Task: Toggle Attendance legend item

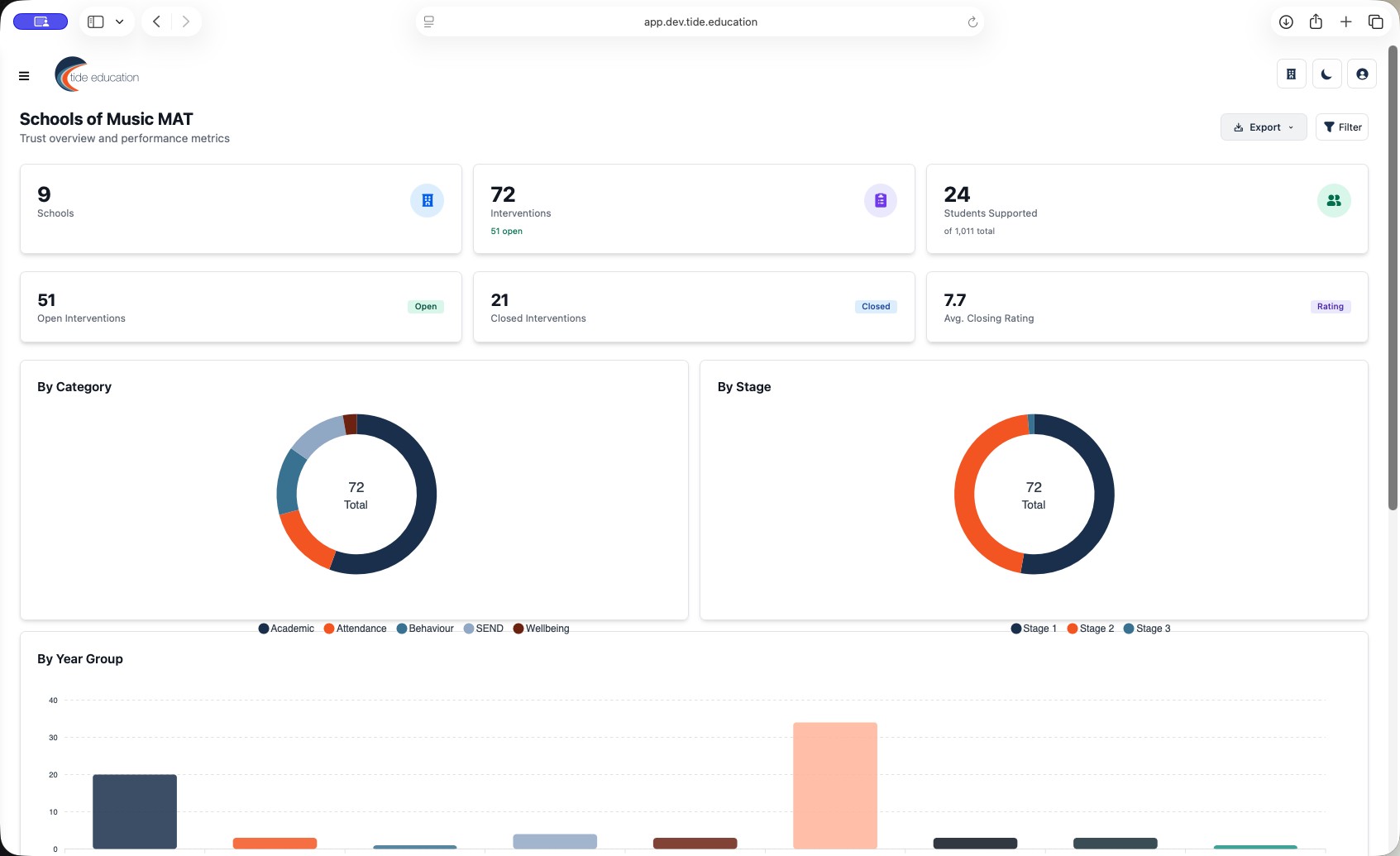Action: tap(355, 629)
